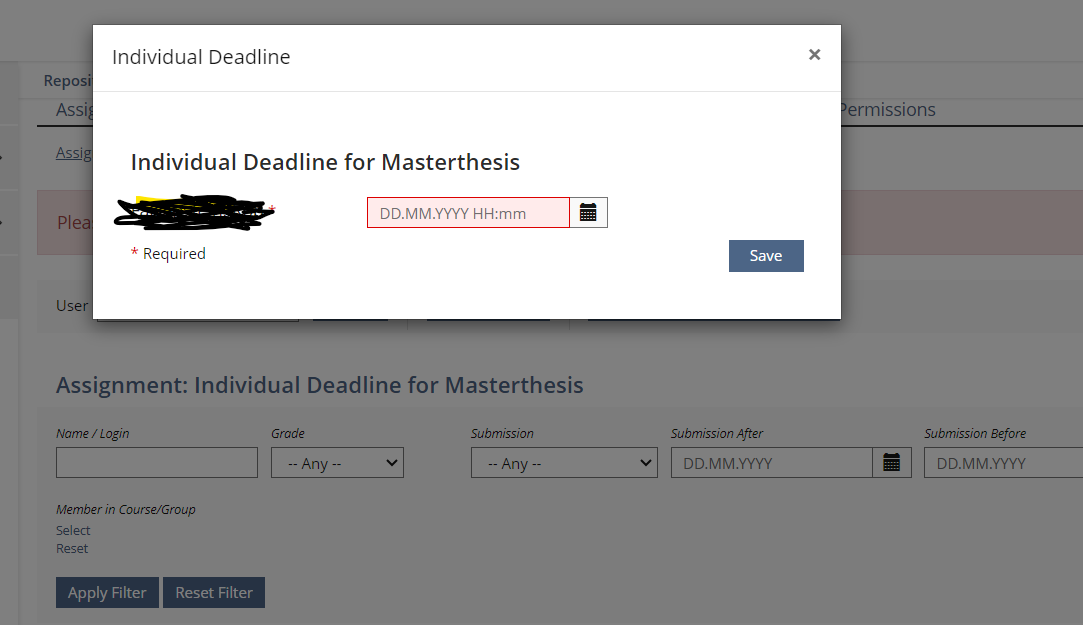
Task: Save the individual deadline
Action: pyautogui.click(x=766, y=256)
